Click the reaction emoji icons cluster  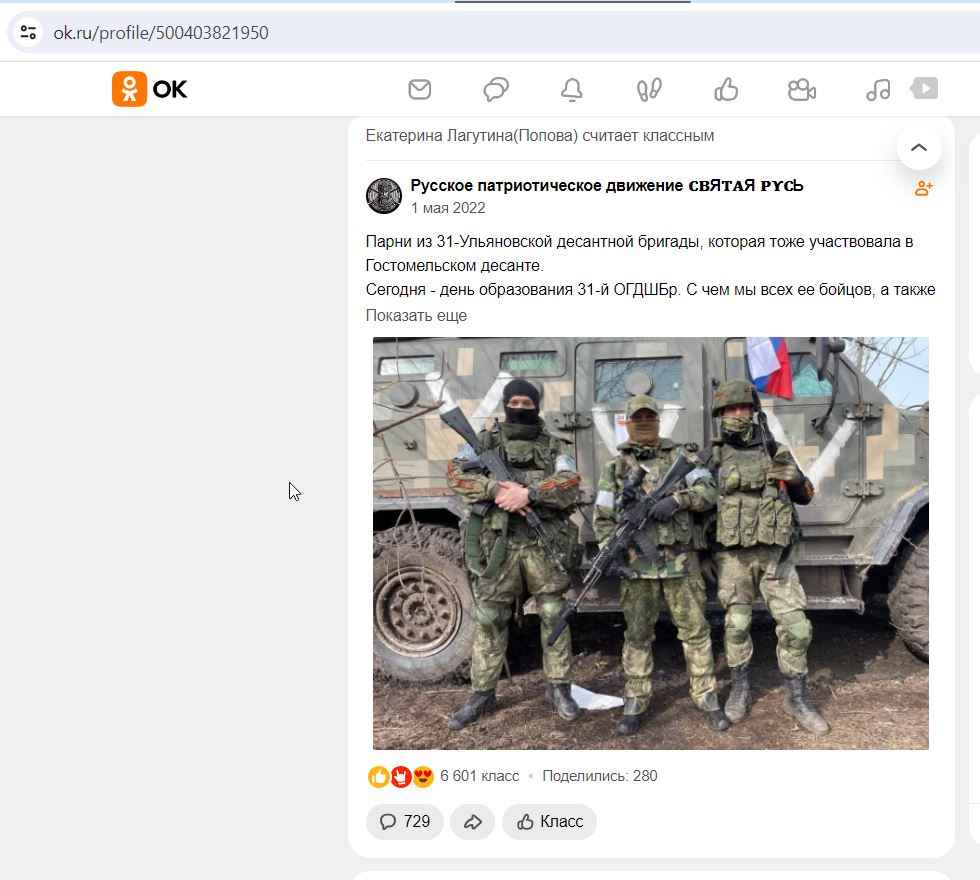(401, 776)
